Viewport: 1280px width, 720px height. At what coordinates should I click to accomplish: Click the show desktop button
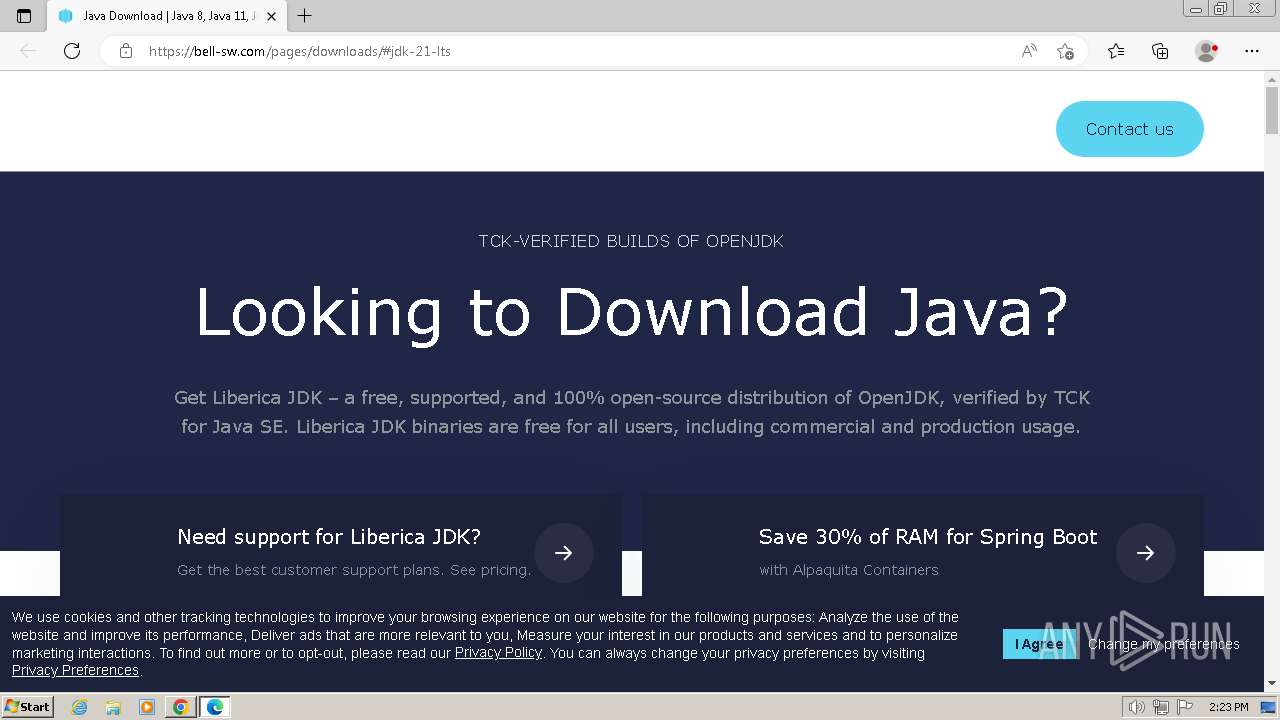pos(1269,707)
